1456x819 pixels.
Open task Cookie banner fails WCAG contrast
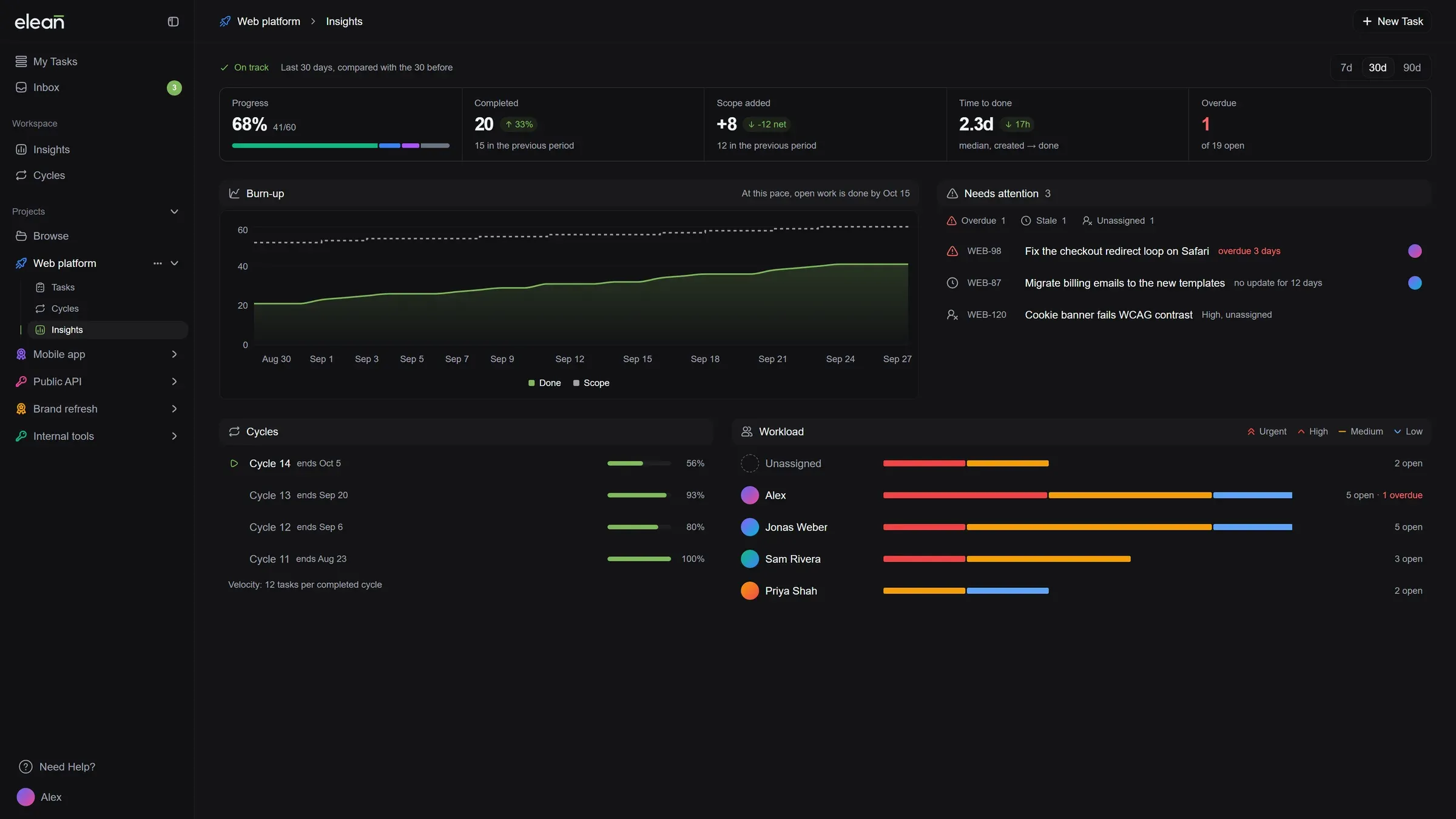point(1108,315)
